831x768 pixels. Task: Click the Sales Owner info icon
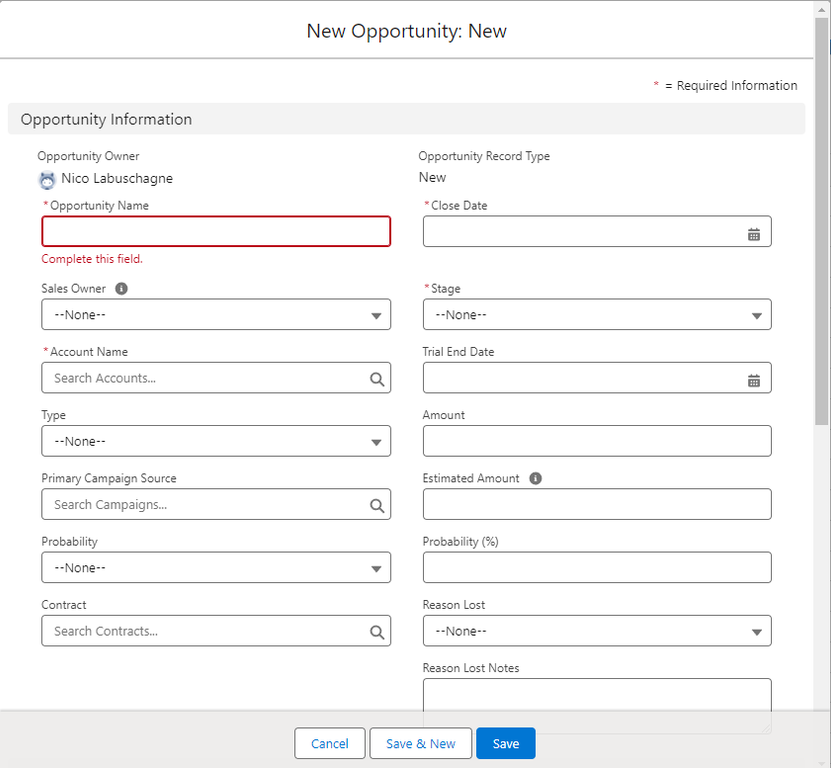(x=121, y=288)
